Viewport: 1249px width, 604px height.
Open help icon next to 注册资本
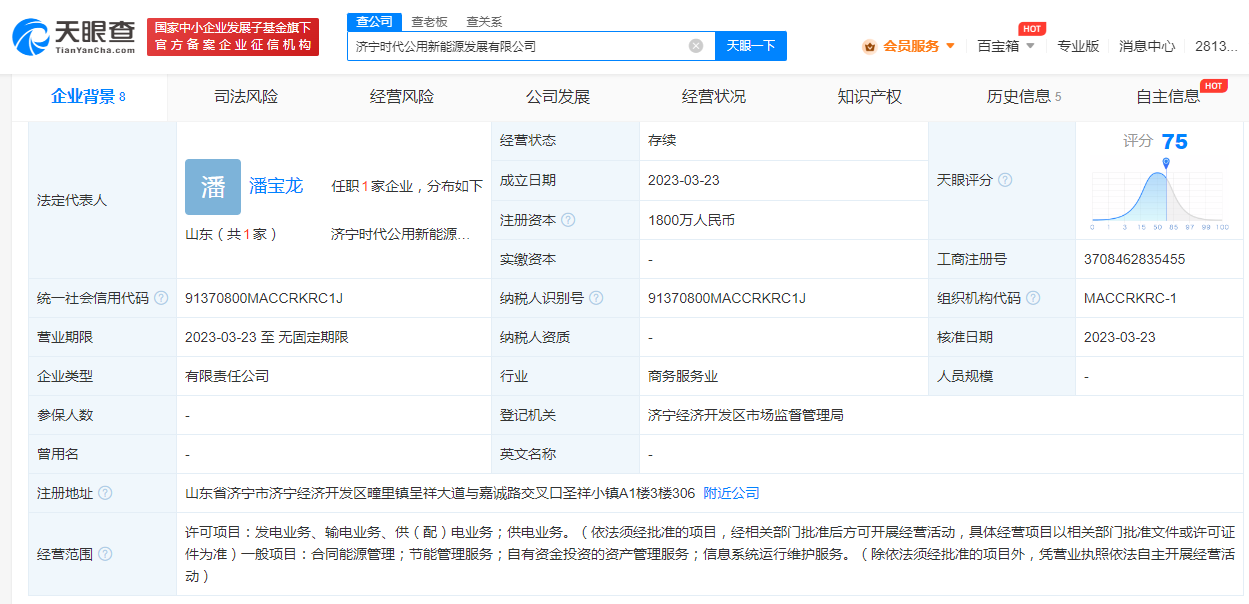click(x=568, y=220)
